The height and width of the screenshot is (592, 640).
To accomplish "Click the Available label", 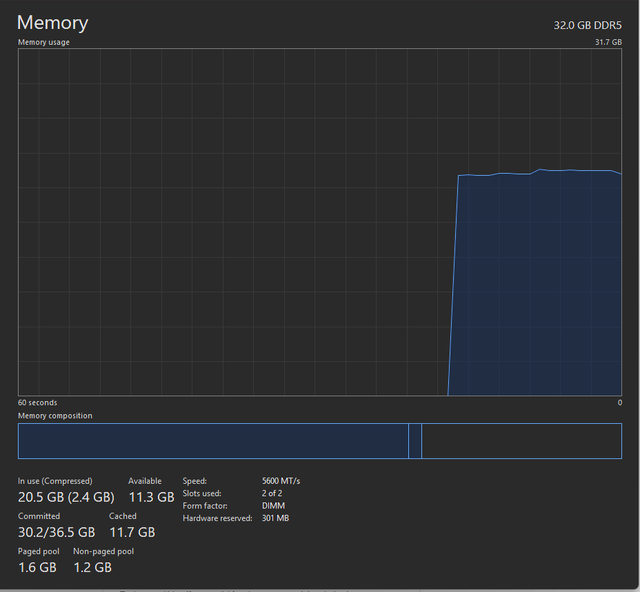I will tap(145, 481).
